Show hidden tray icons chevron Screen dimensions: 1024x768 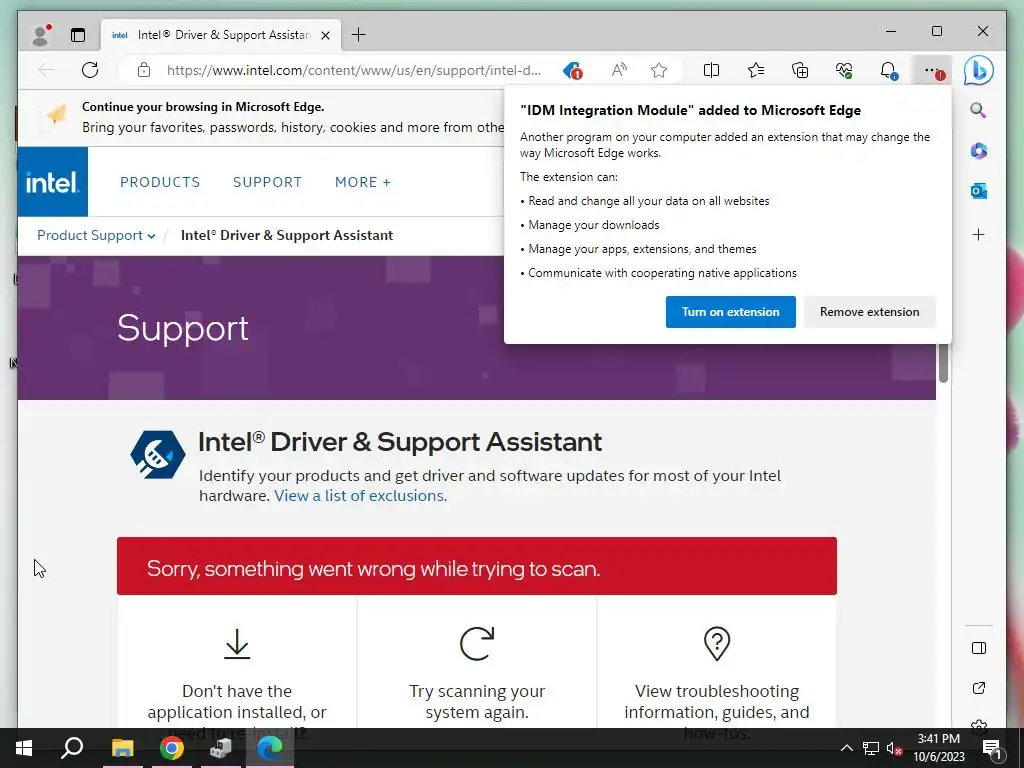pos(846,748)
